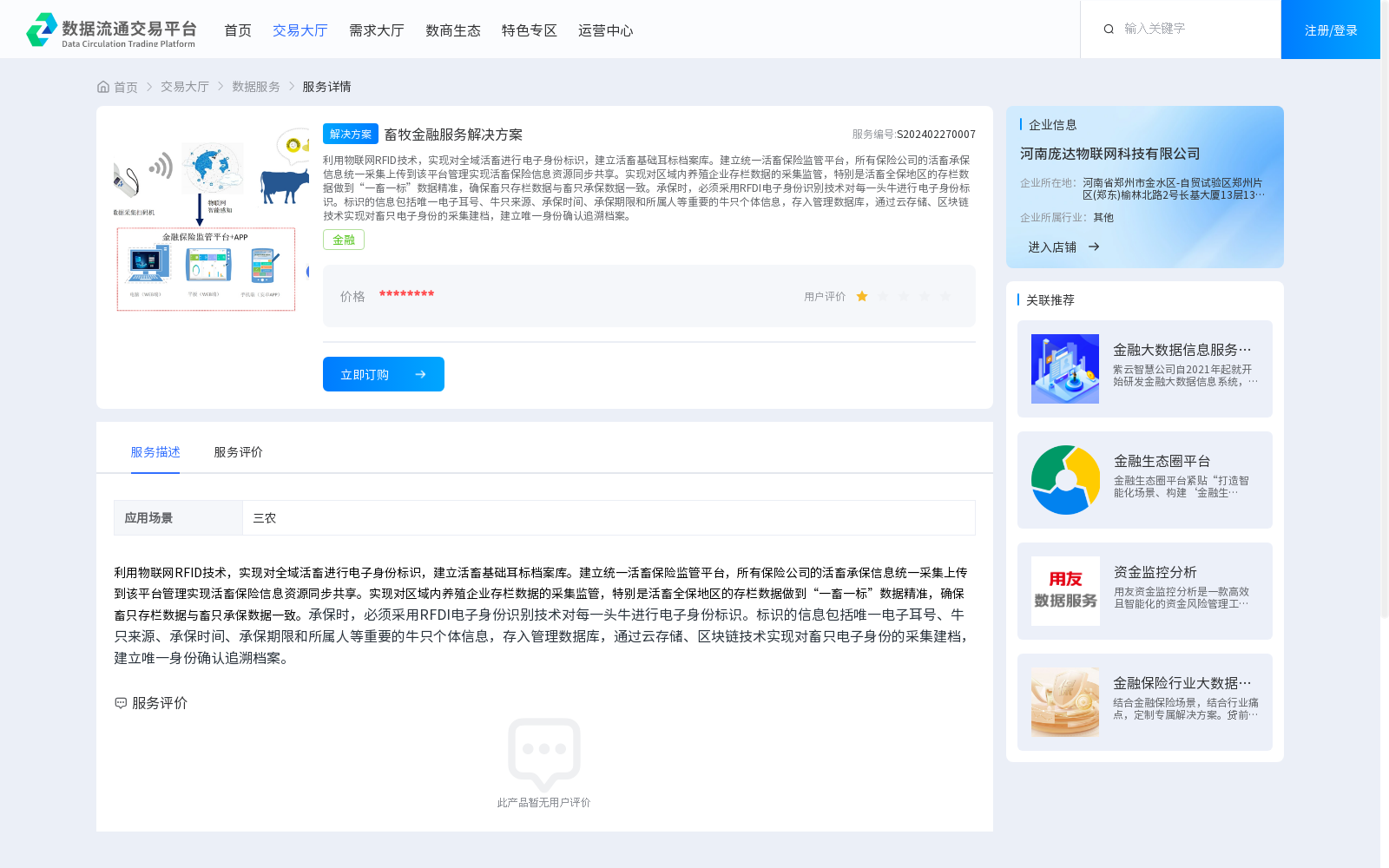This screenshot has height=868, width=1389.
Task: Open the 需求大厅 nav menu
Action: coord(377,30)
